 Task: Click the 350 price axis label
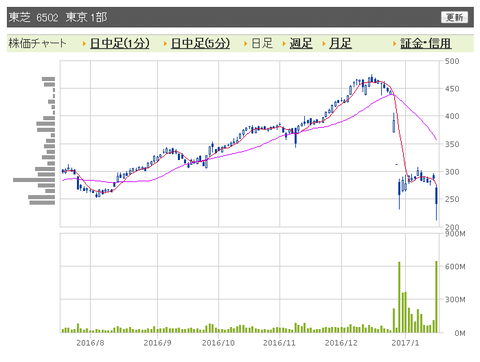coord(452,144)
